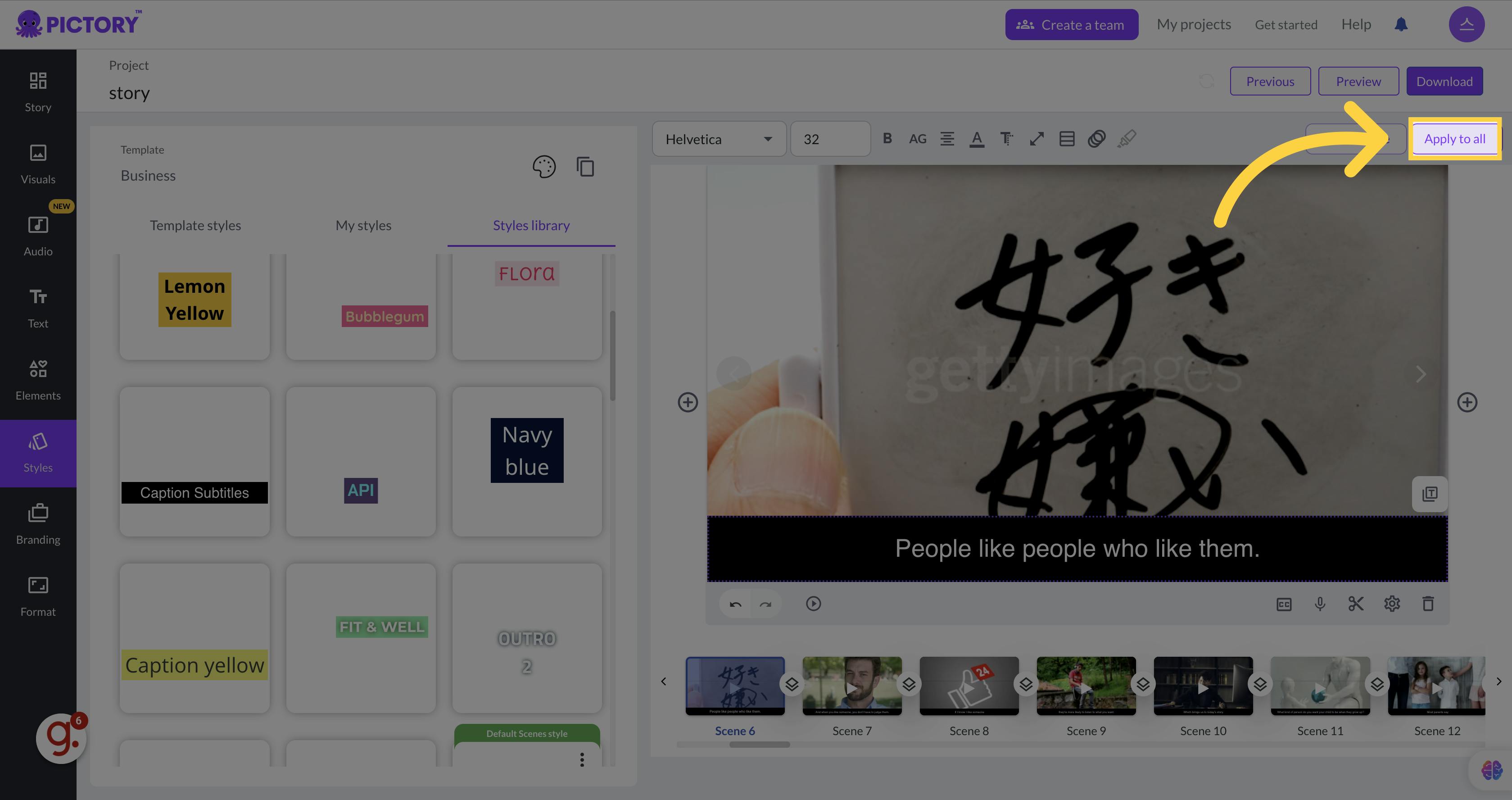Open text decoration options
Image resolution: width=1512 pixels, height=800 pixels.
1007,139
